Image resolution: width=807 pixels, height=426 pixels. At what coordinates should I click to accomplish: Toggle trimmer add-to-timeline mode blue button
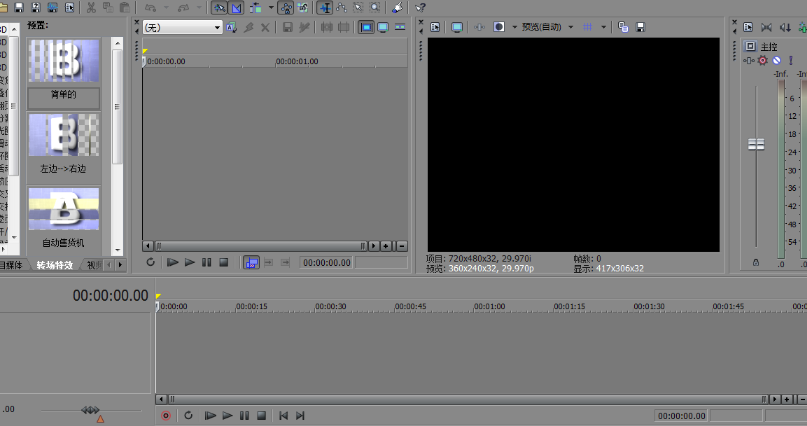251,262
